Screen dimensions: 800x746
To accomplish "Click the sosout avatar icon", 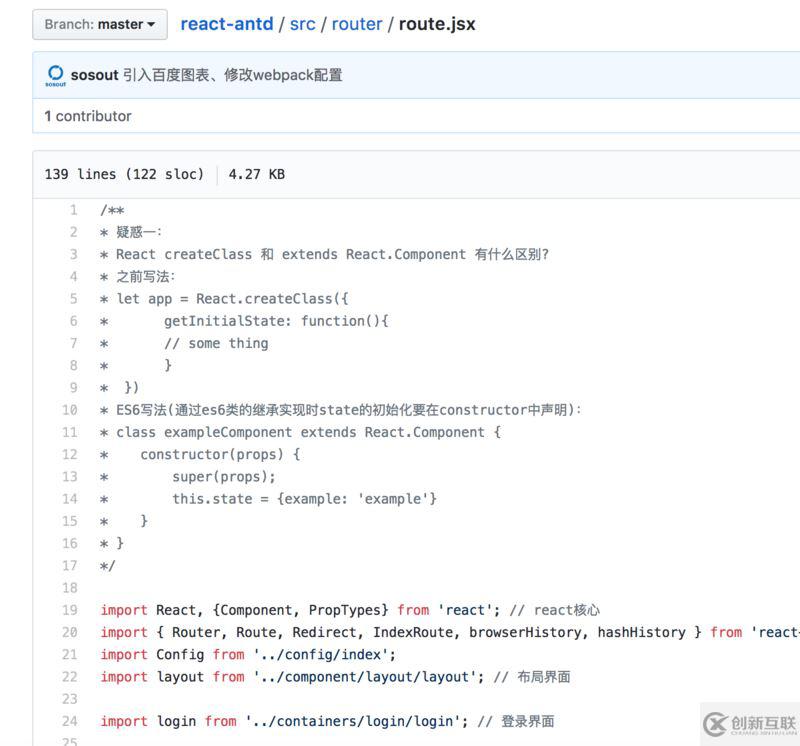I will point(56,76).
